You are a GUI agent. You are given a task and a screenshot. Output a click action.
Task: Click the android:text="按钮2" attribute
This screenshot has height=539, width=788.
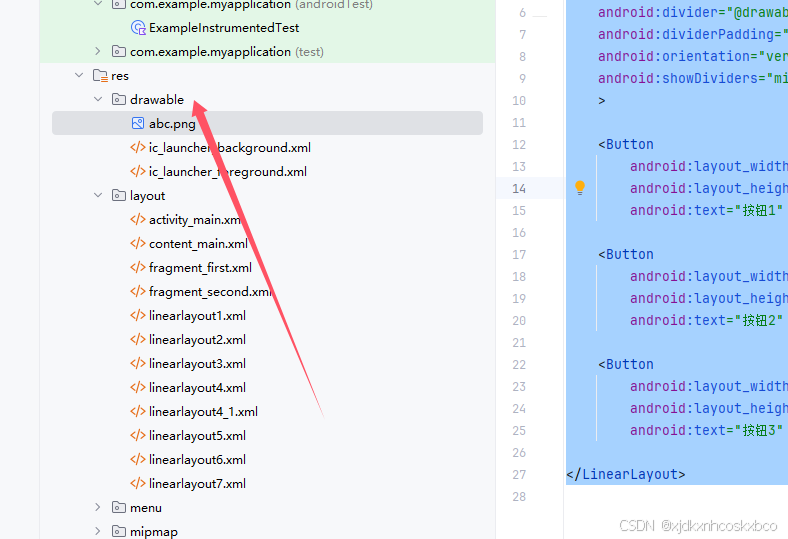(707, 320)
